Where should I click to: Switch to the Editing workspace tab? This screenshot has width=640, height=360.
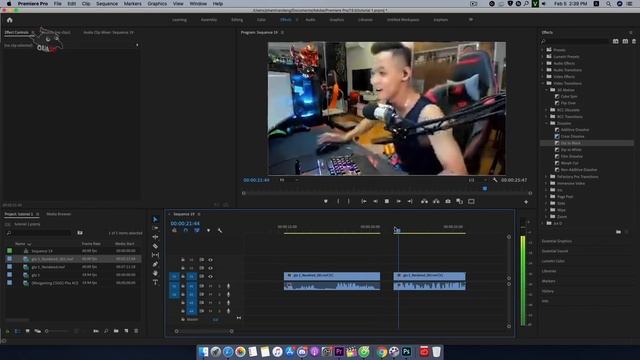tap(237, 20)
